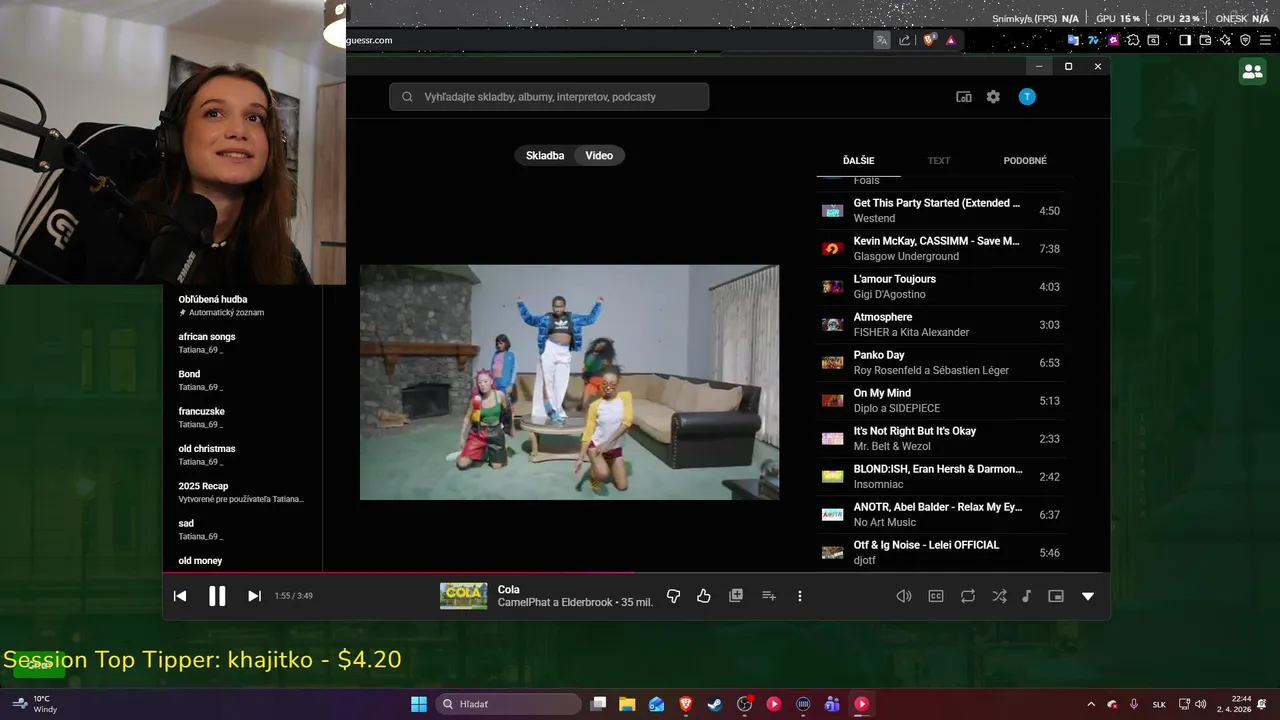Open the PODOBNÉ (related) tab

tap(1025, 161)
